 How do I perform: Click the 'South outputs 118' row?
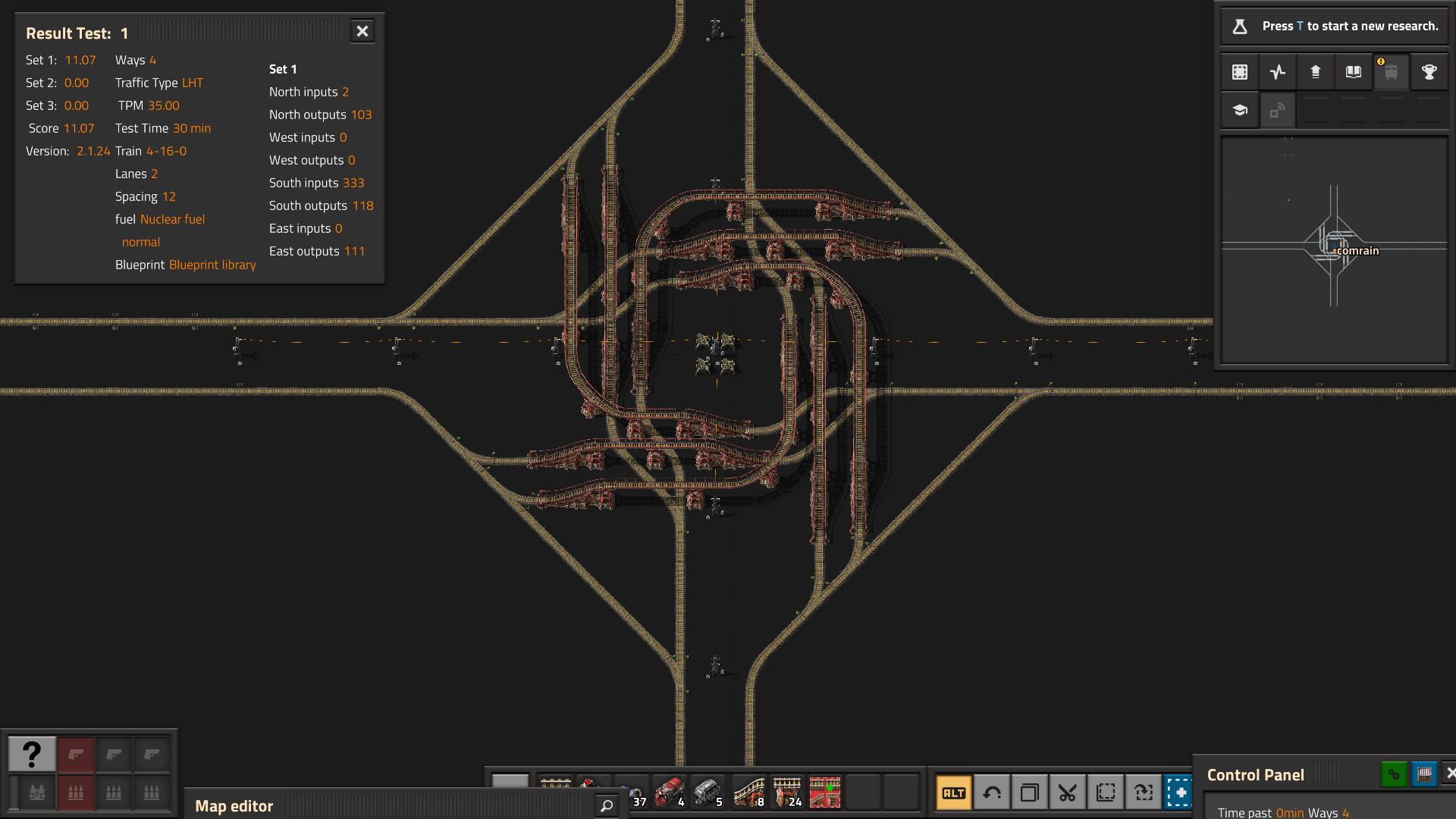321,206
